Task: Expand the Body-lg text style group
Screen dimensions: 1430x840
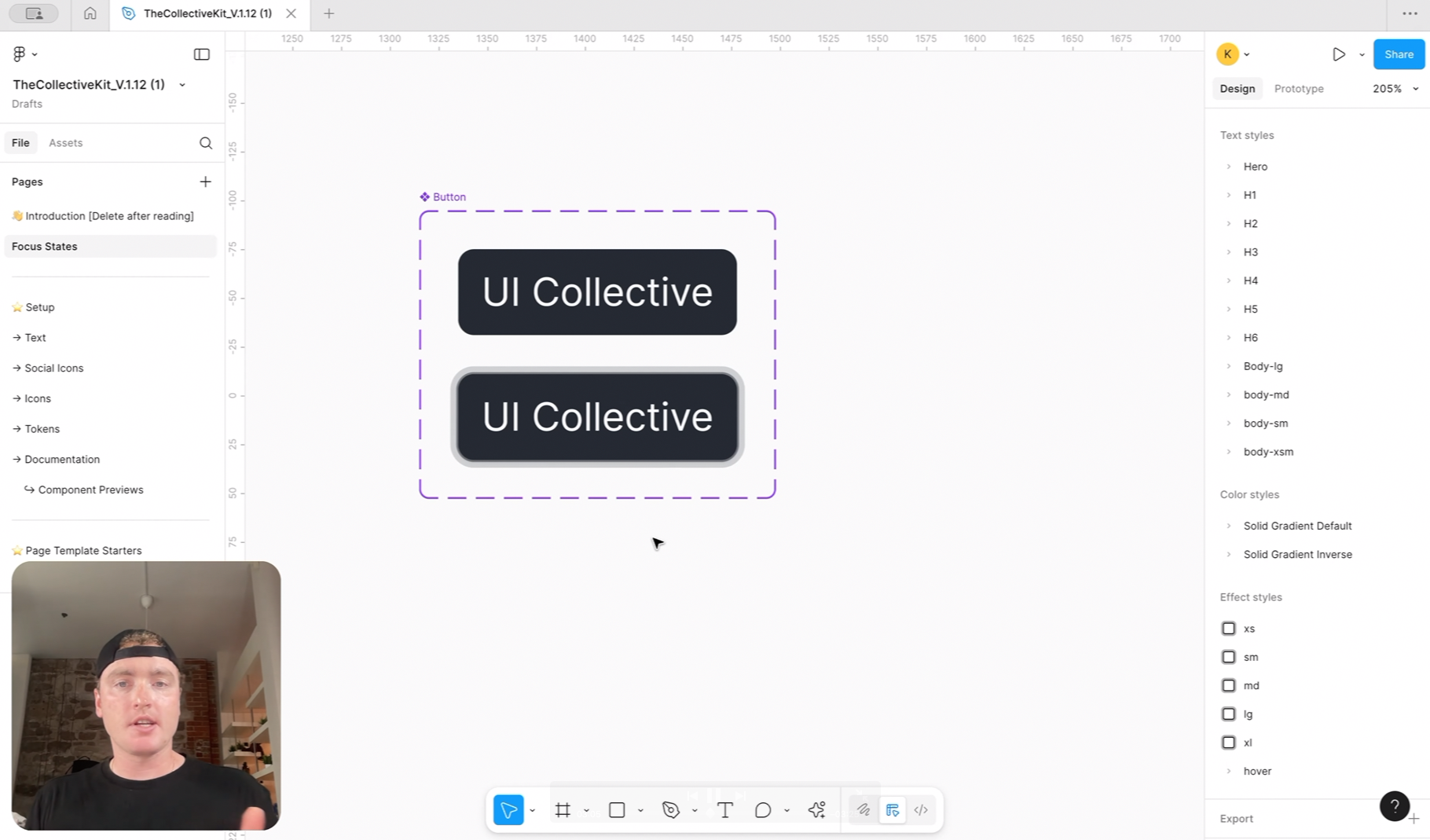Action: pyautogui.click(x=1229, y=366)
